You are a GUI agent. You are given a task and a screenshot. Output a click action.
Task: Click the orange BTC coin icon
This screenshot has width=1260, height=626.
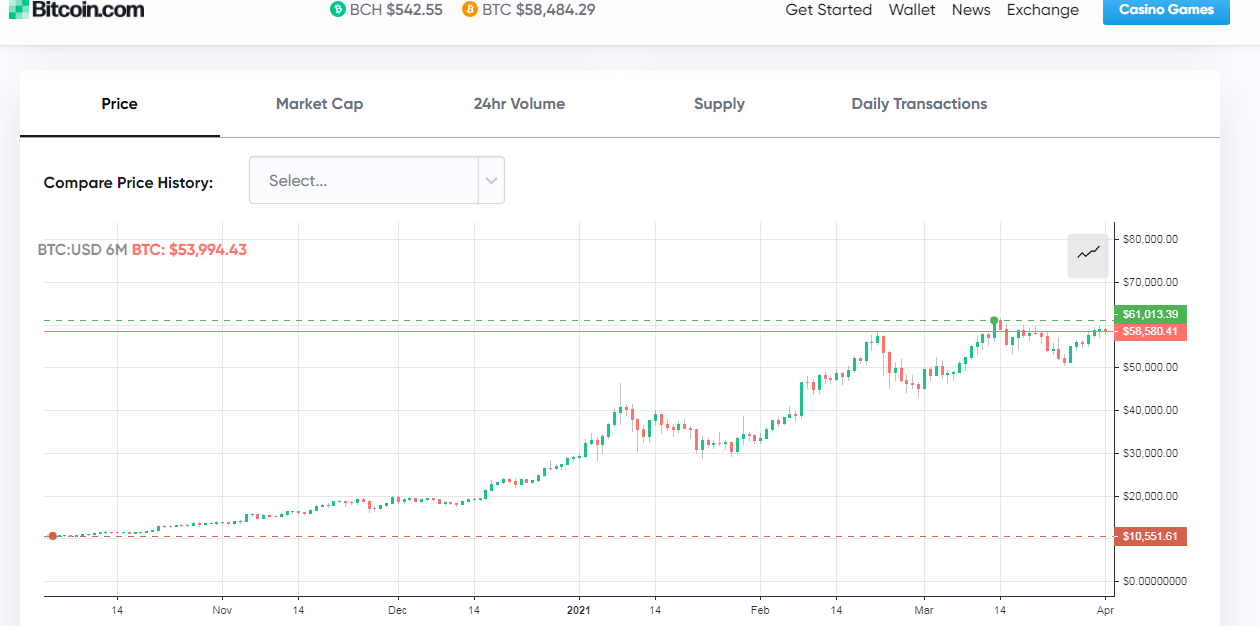click(x=470, y=10)
